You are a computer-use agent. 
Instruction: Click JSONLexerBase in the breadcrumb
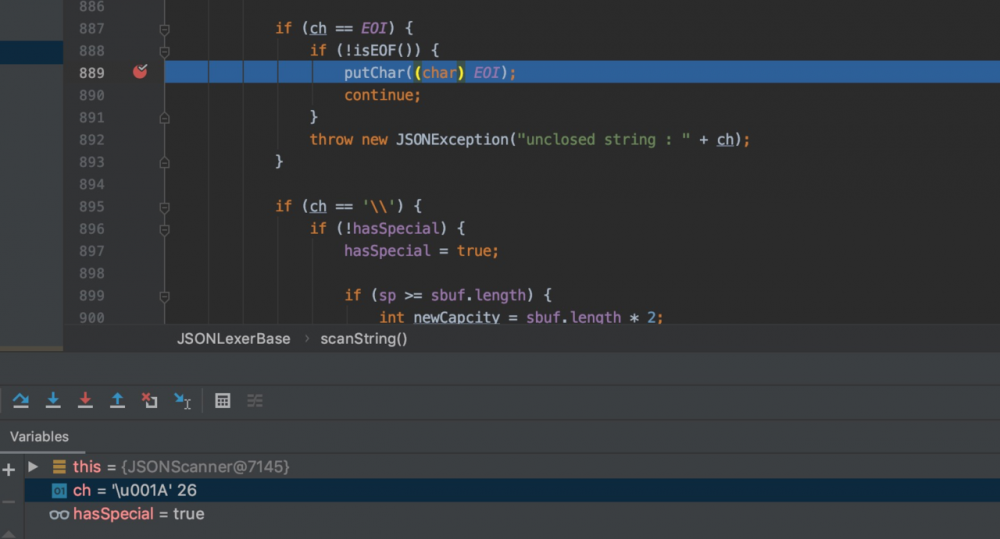tap(233, 339)
